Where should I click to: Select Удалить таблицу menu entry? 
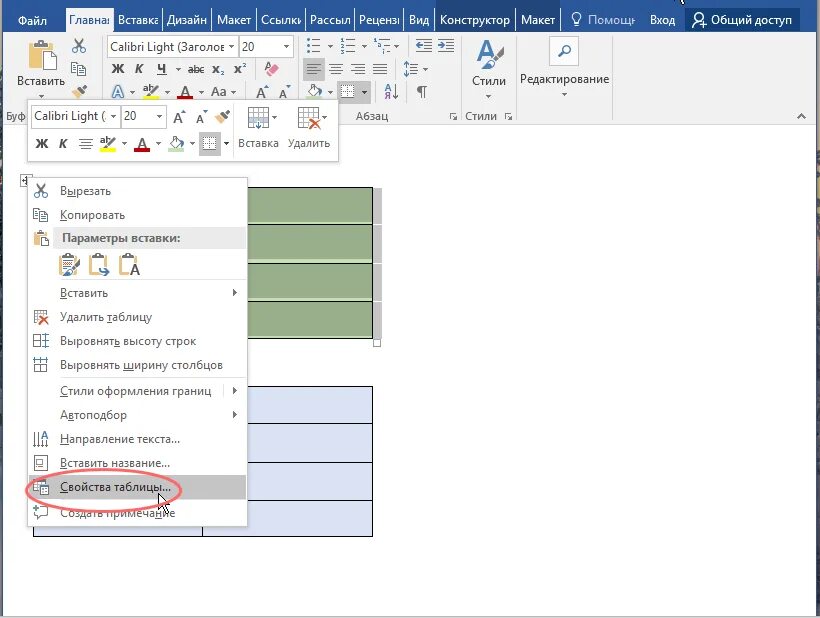(x=138, y=317)
